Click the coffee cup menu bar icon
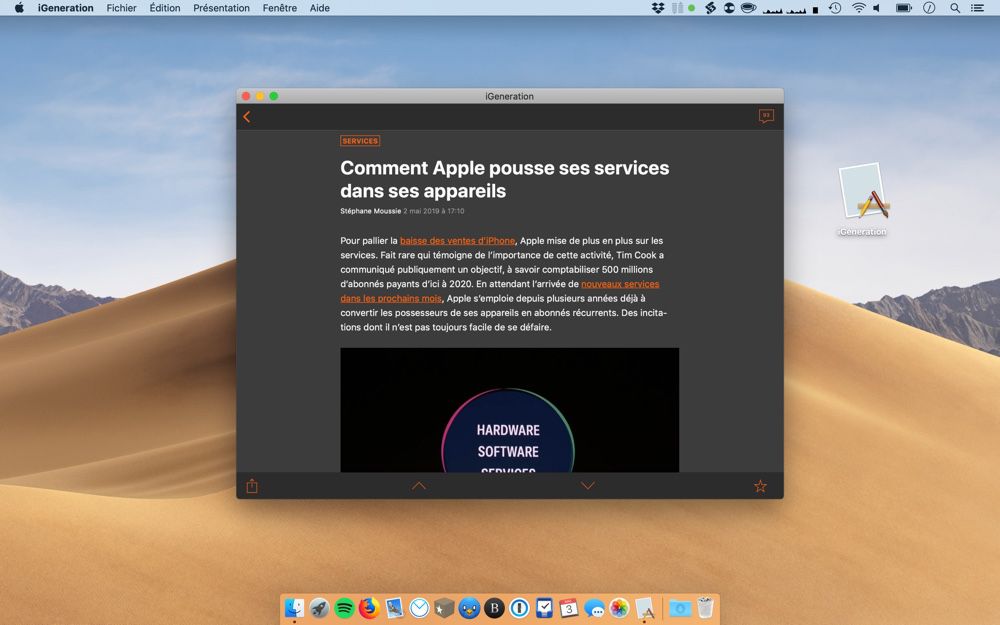The width and height of the screenshot is (1000, 625). (749, 8)
